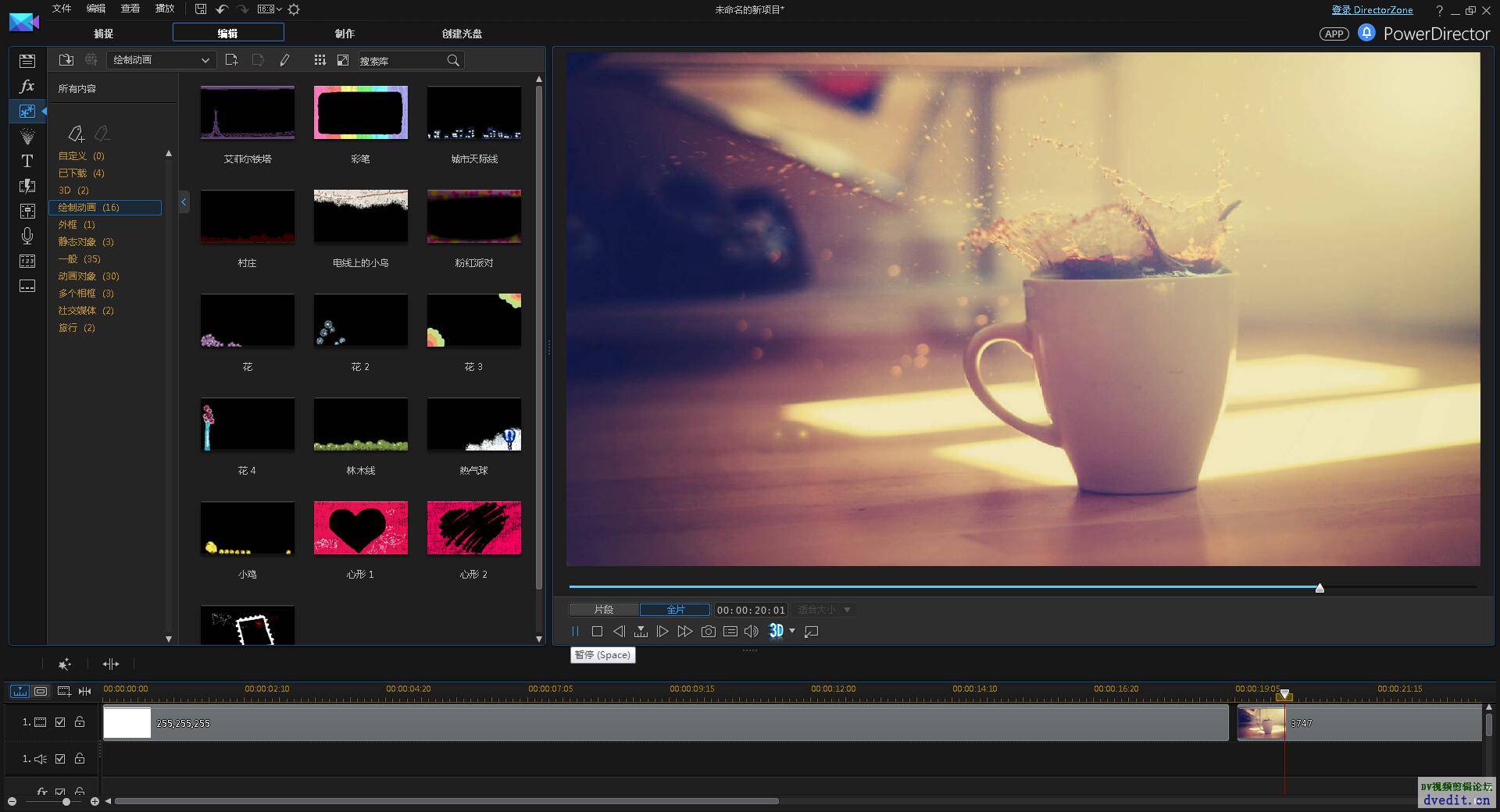Open the aspect ratio 16:9 dropdown
The width and height of the screenshot is (1500, 812).
tap(270, 9)
